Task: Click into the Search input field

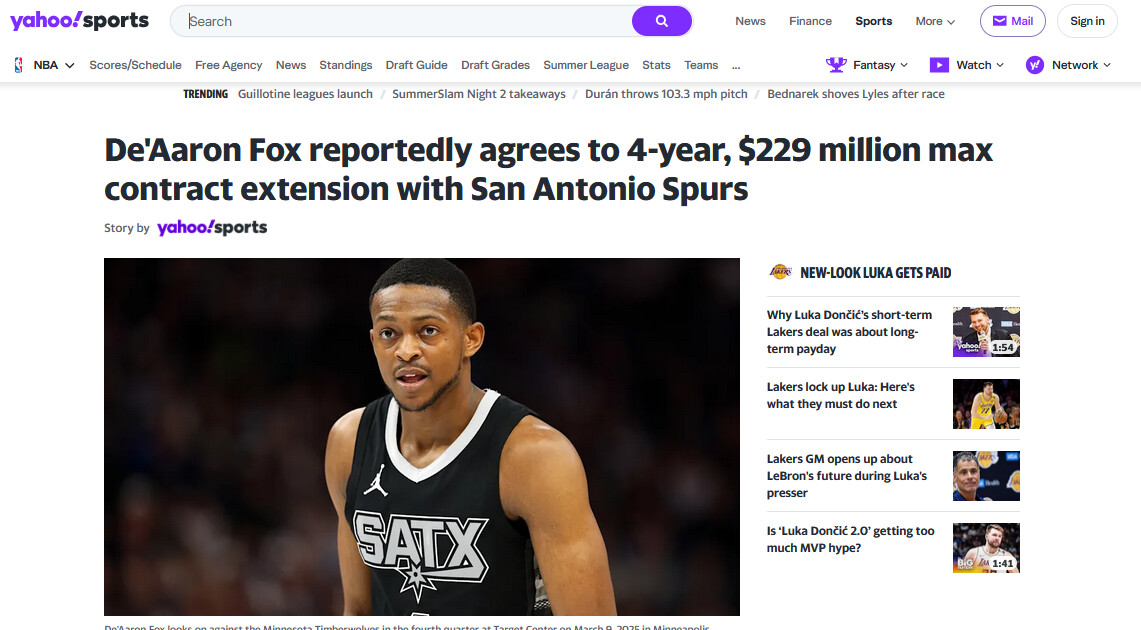Action: [400, 21]
